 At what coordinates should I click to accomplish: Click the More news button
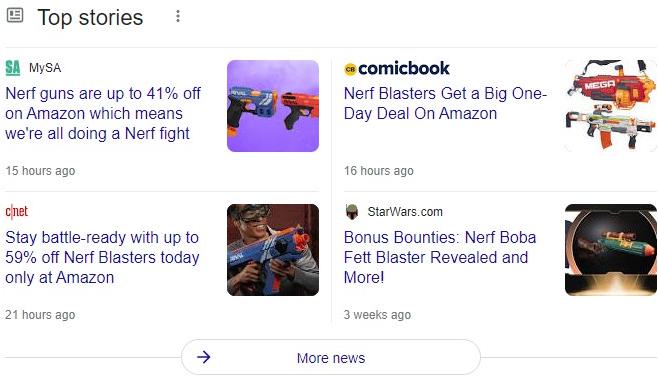coord(331,357)
